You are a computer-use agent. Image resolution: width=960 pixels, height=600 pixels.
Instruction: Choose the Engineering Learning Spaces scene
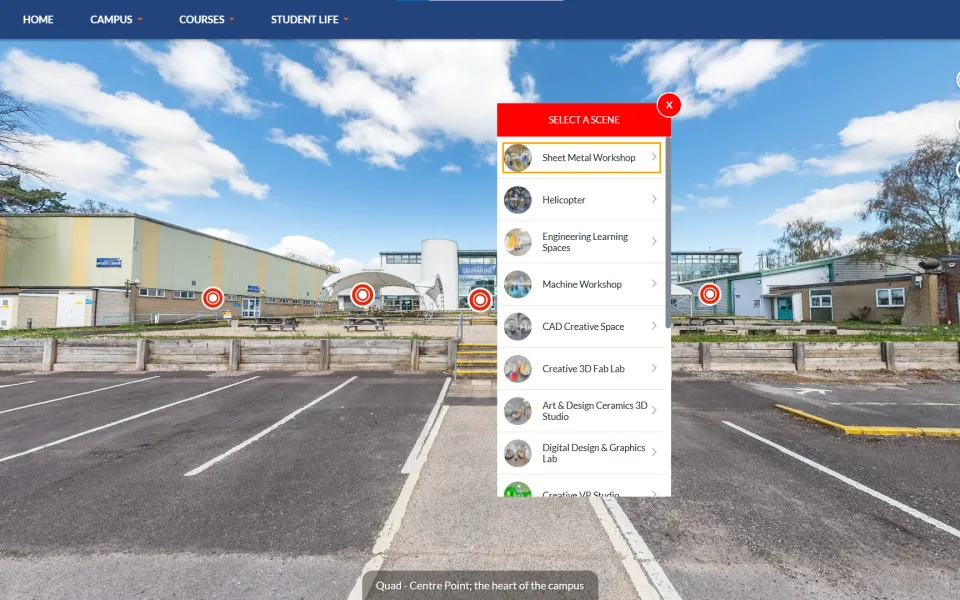[581, 242]
